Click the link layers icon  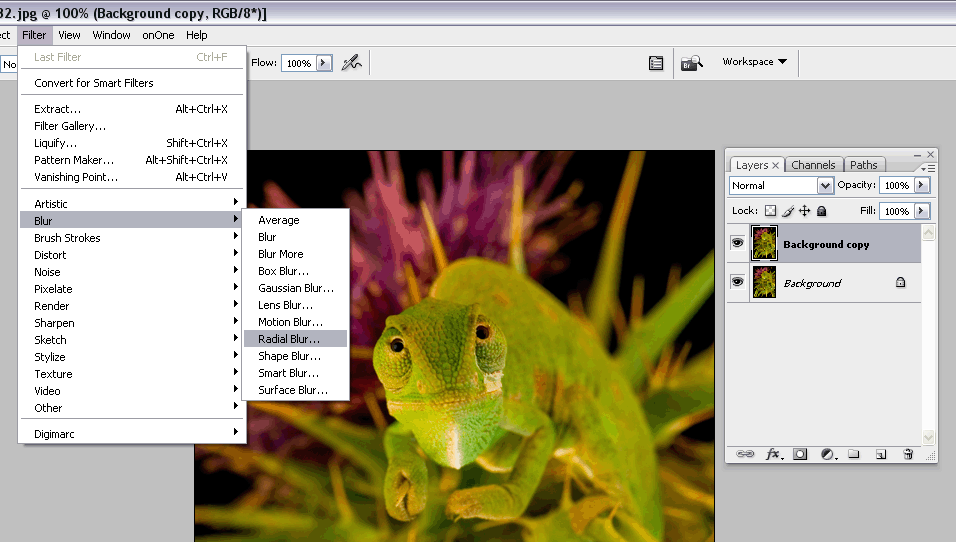[x=745, y=453]
